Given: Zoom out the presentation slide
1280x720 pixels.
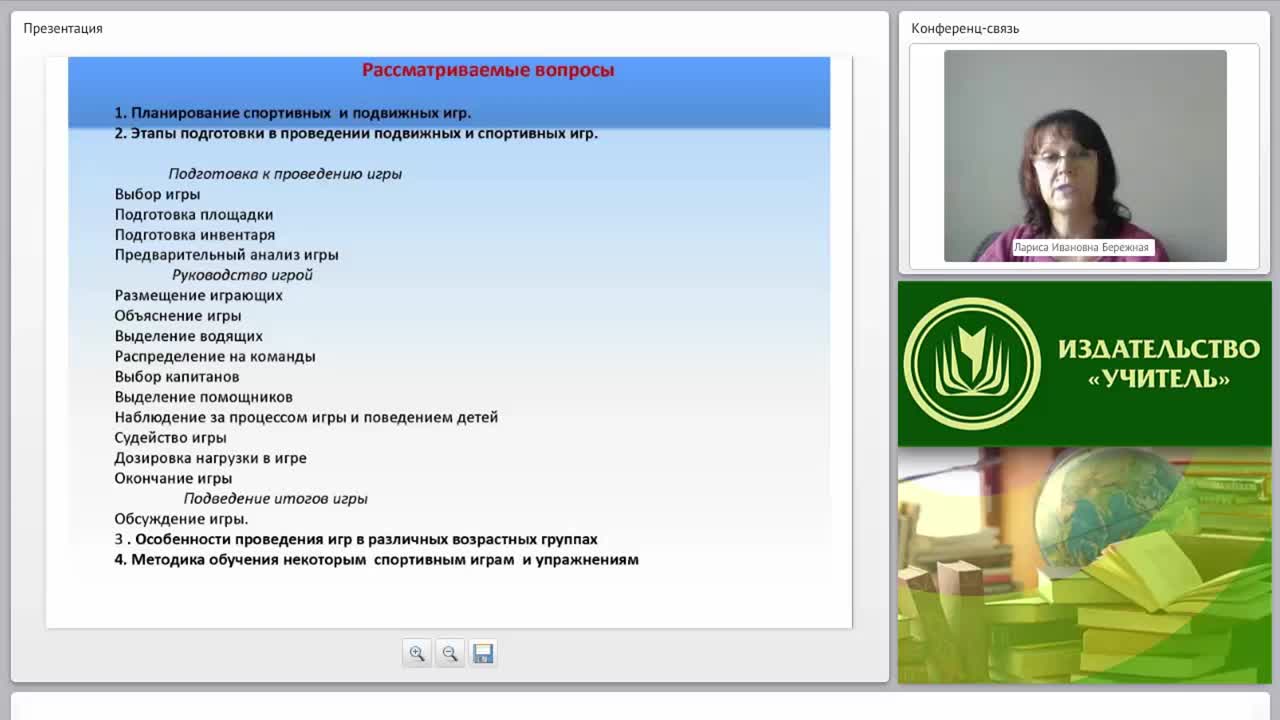Looking at the screenshot, I should coord(450,653).
